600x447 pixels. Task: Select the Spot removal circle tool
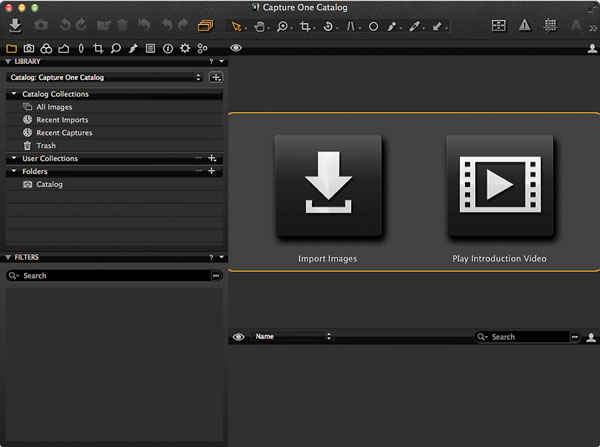[x=373, y=26]
